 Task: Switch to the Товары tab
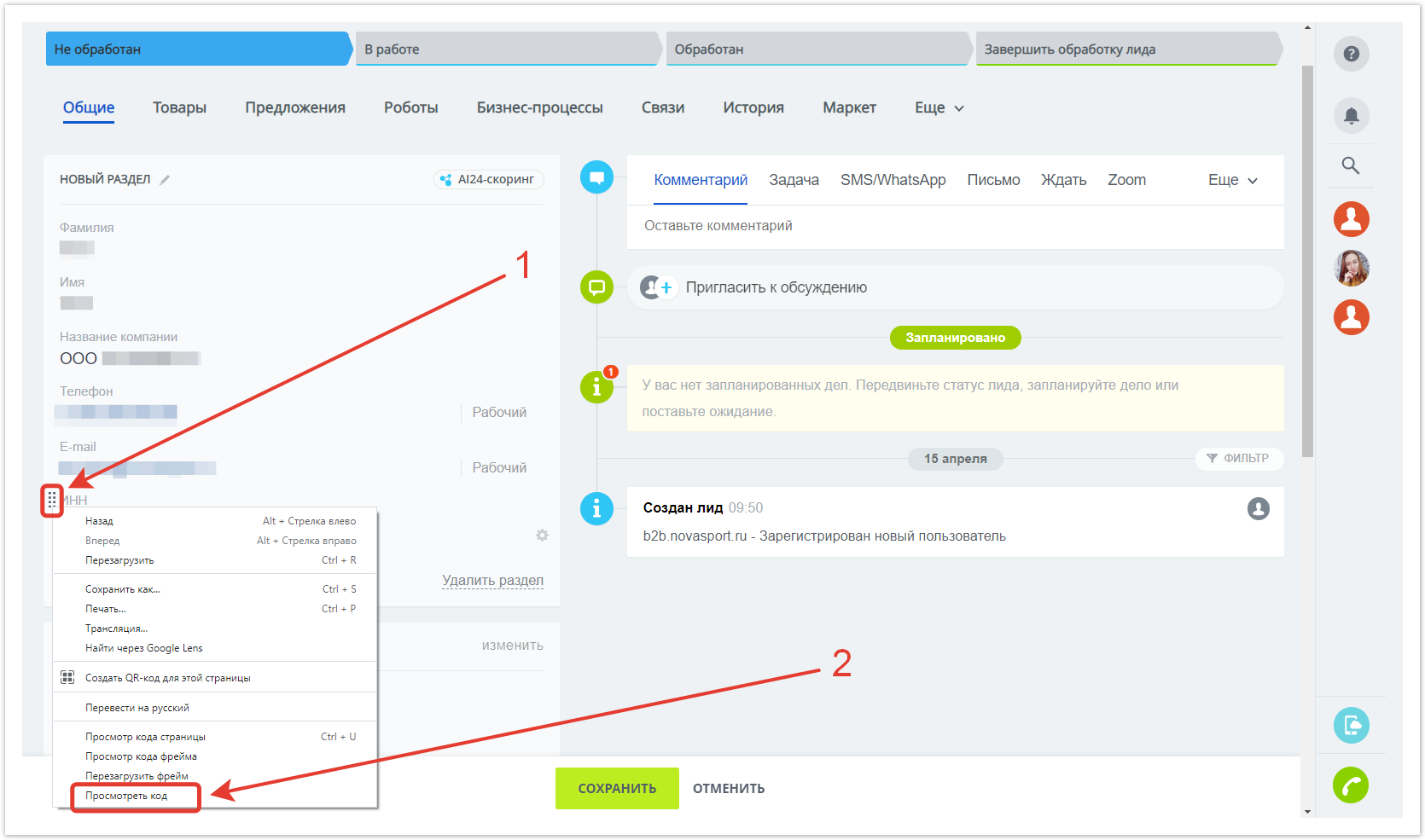[179, 107]
